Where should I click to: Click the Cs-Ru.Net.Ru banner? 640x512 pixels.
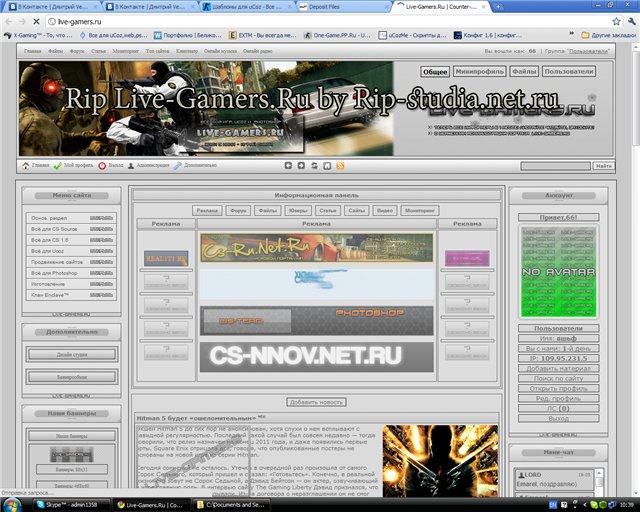click(x=317, y=248)
